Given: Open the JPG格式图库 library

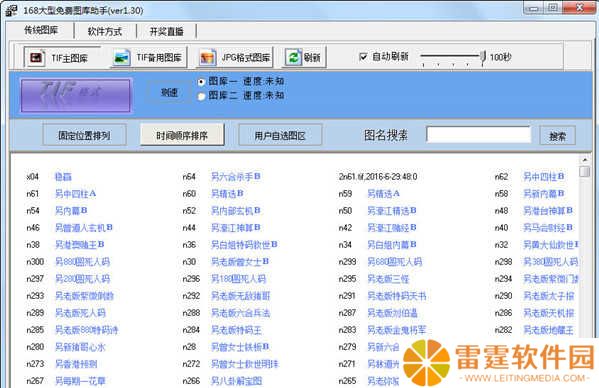Looking at the screenshot, I should 235,58.
